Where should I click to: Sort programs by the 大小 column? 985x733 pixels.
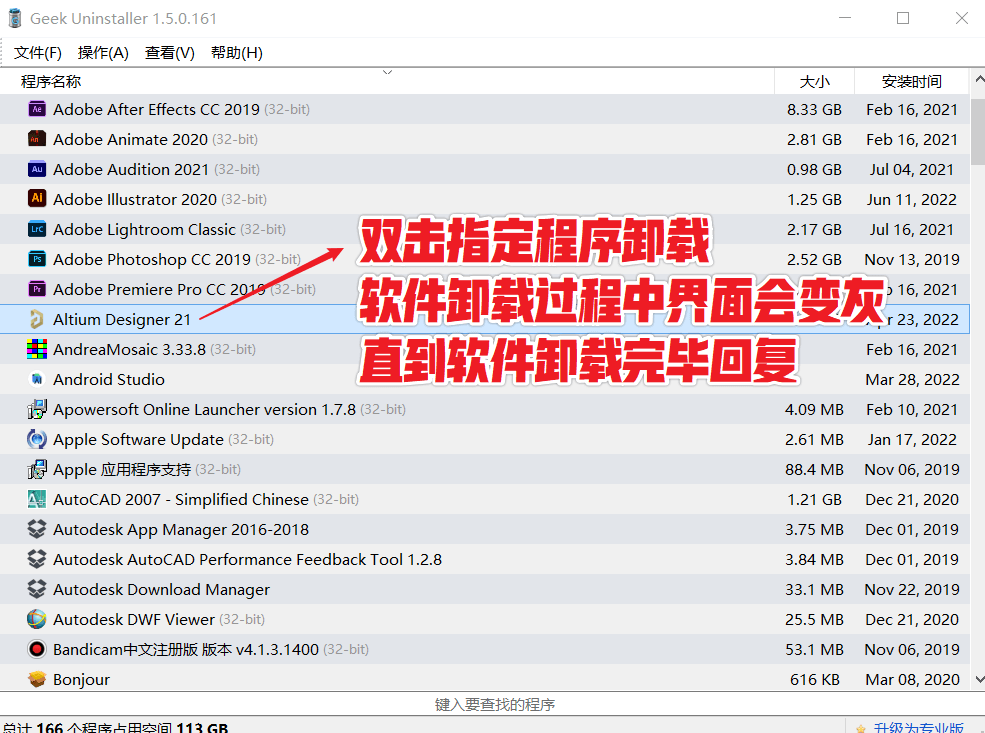point(813,81)
